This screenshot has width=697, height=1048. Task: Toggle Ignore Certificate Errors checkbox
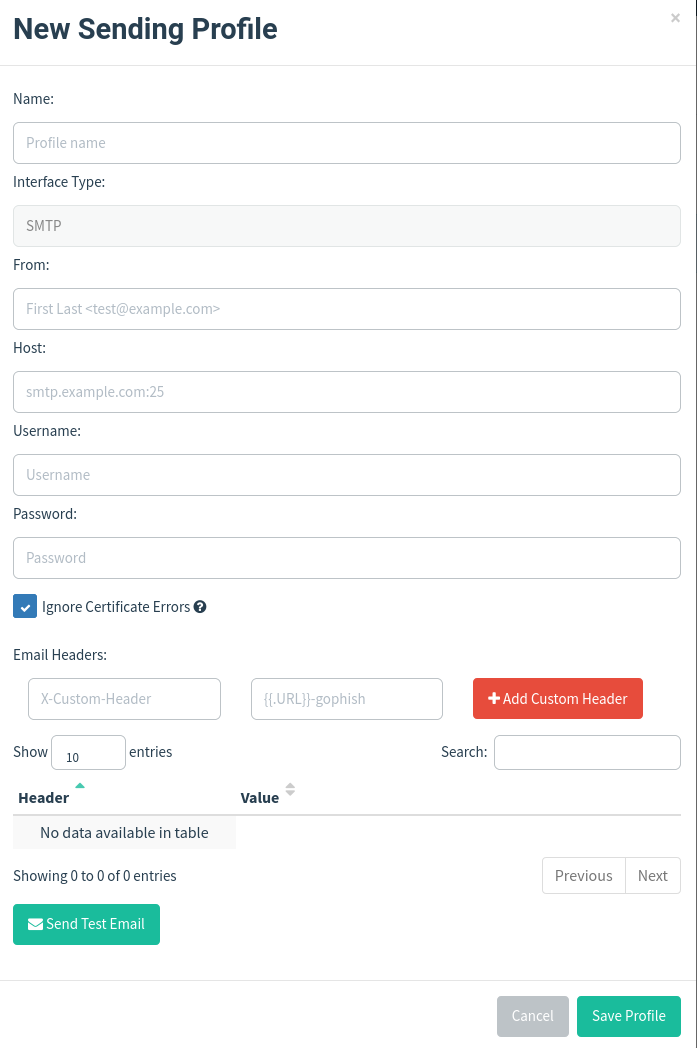coord(25,607)
